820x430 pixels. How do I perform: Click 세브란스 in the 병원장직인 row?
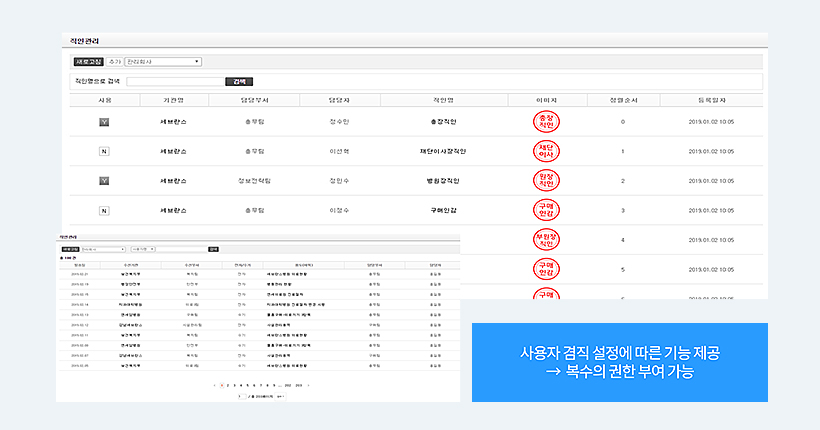click(x=173, y=181)
